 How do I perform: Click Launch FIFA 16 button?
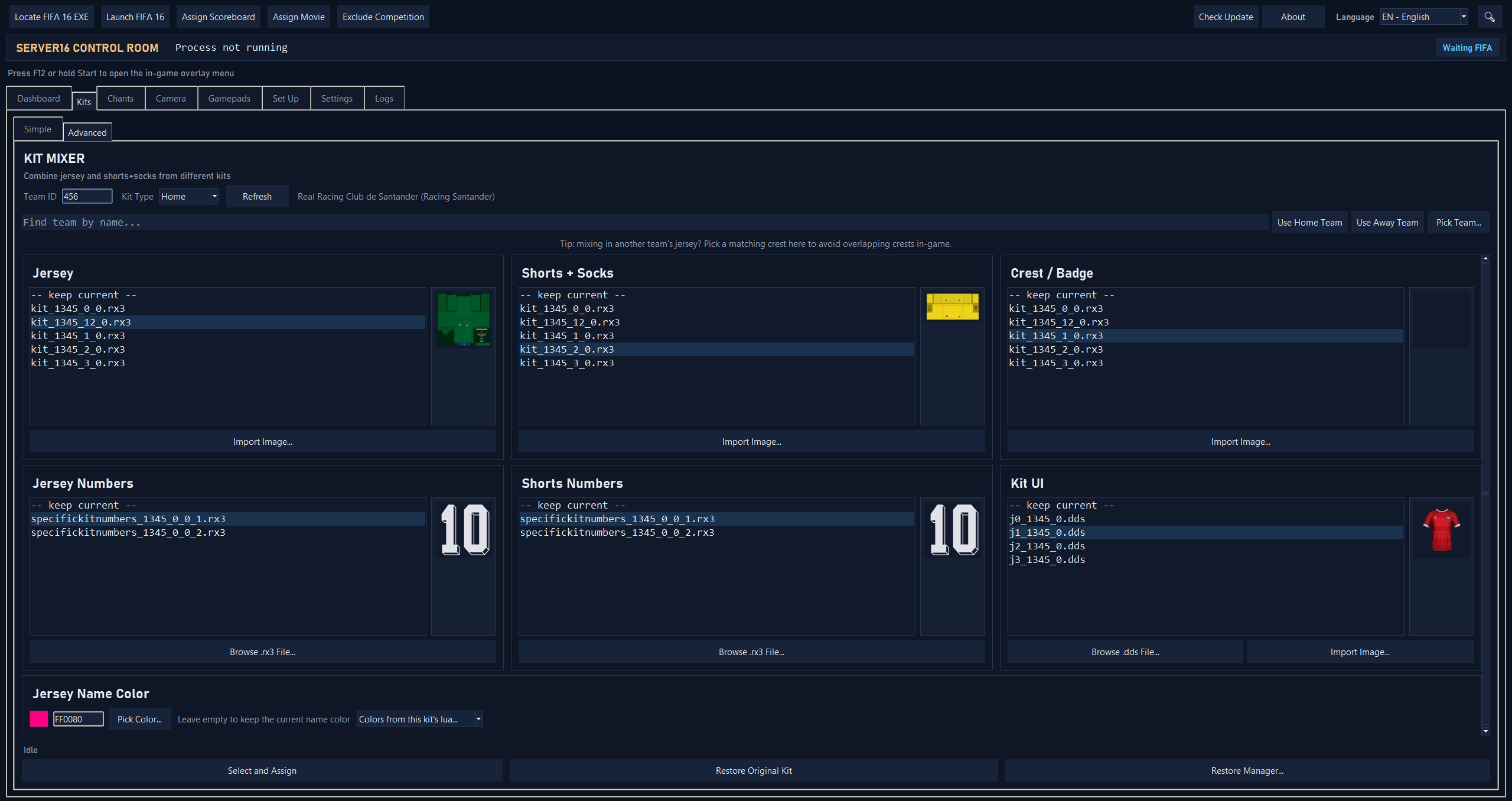pos(135,17)
